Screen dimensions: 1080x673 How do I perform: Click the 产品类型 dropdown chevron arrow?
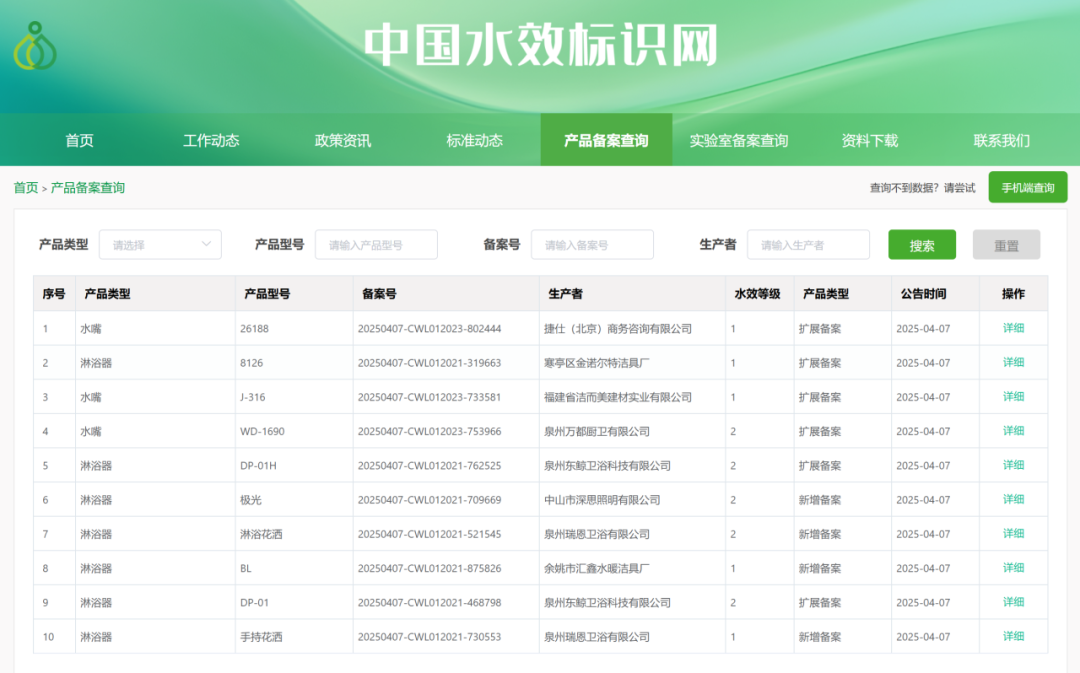click(x=206, y=244)
